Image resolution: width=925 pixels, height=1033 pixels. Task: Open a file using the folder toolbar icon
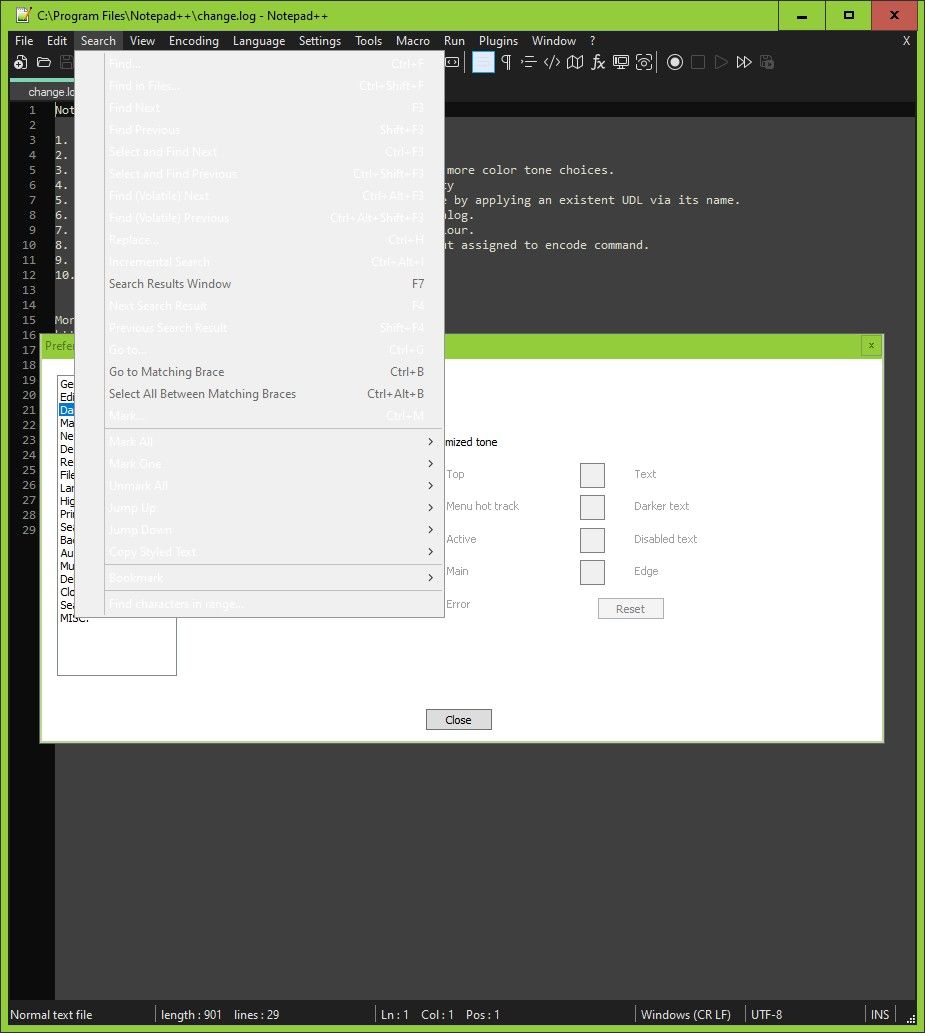(43, 62)
